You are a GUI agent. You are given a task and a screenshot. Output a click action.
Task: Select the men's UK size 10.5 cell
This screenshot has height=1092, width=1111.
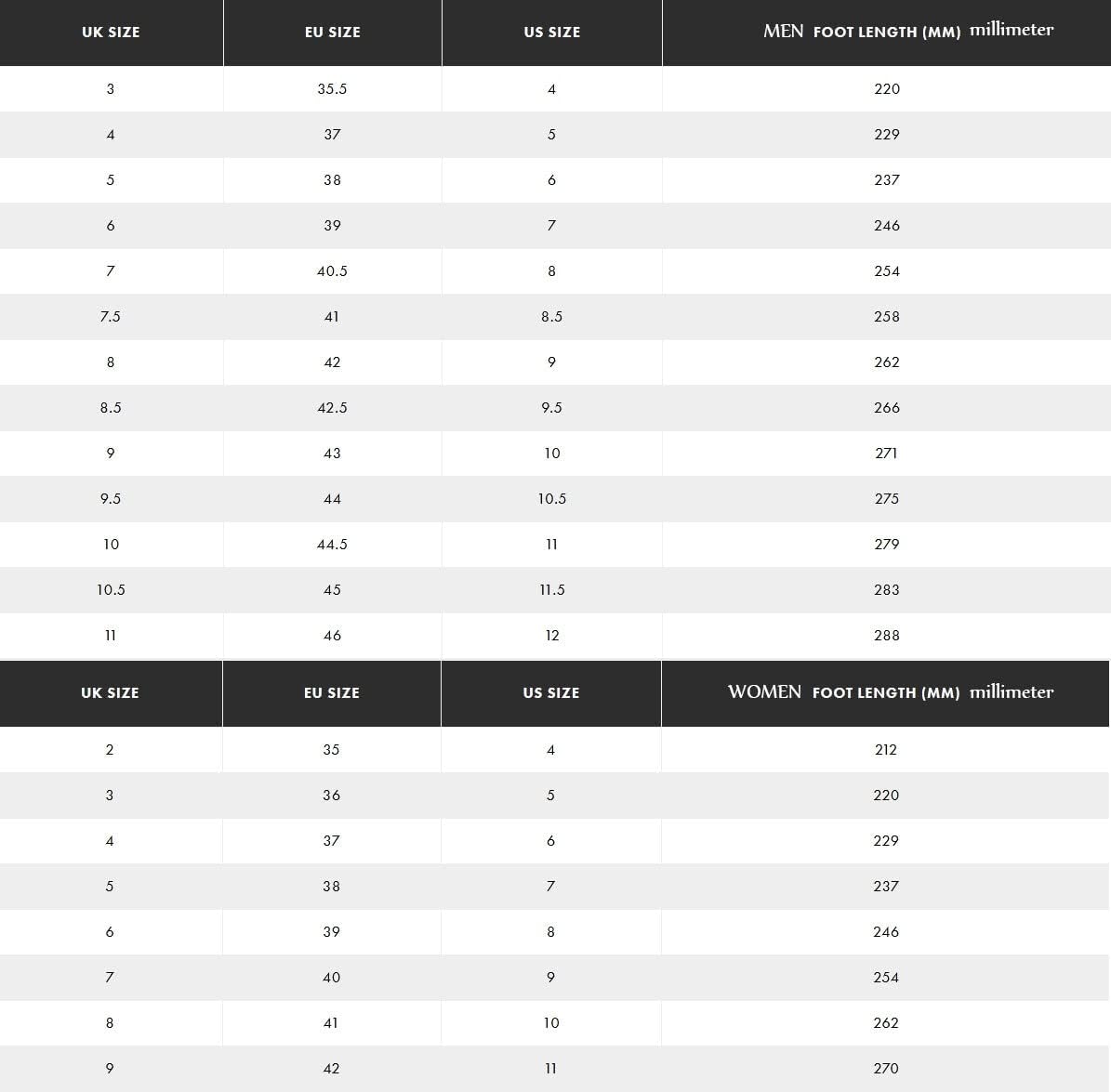click(x=111, y=590)
